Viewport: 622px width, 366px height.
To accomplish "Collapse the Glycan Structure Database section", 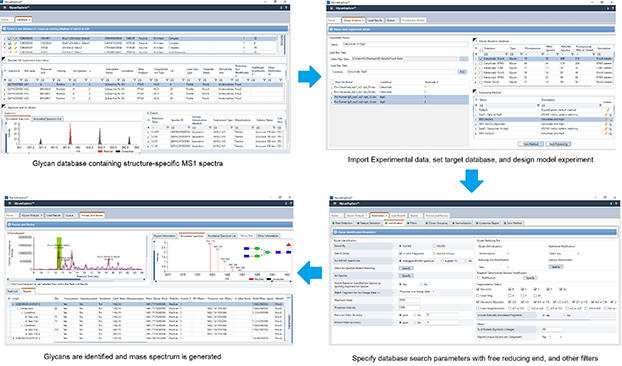I will coord(474,41).
